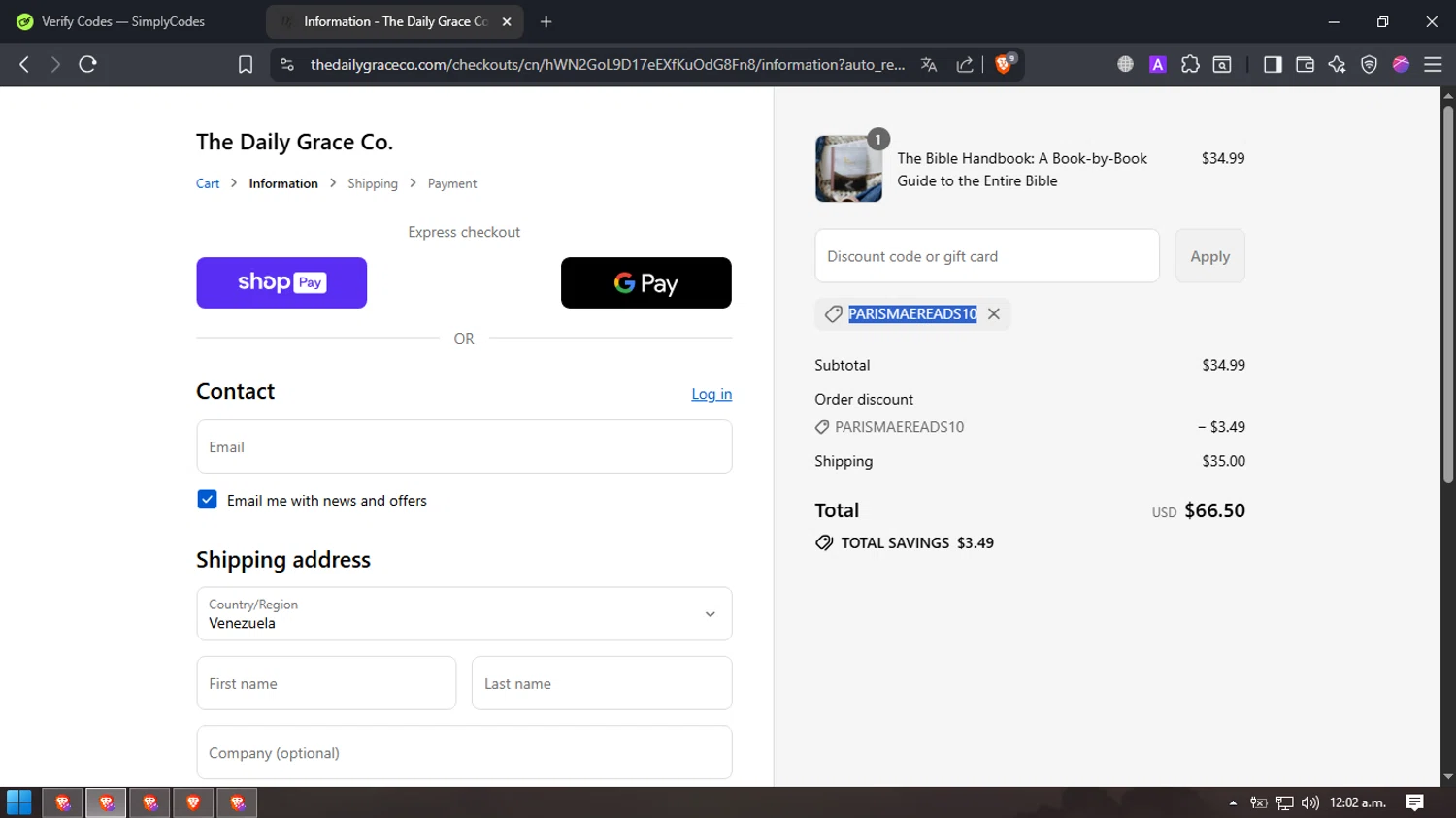Open Leo AI sparkle icon

coord(1337,64)
